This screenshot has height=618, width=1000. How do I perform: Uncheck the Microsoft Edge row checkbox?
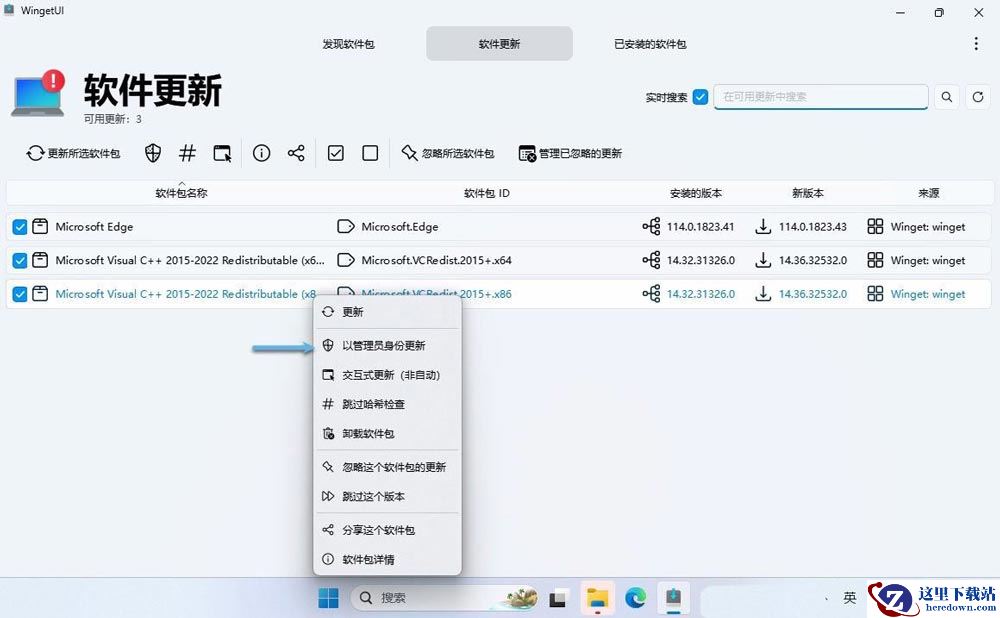[x=20, y=226]
